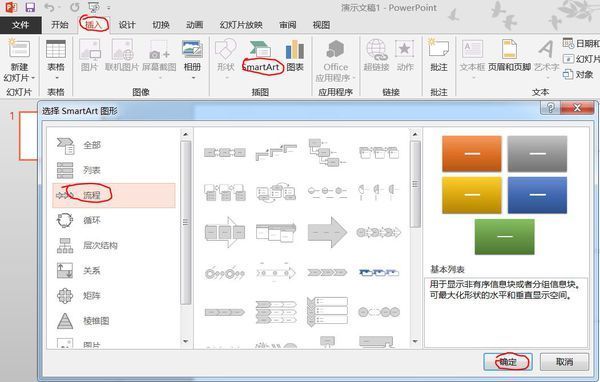Click the SmartArt icon in ribbon
This screenshot has width=600, height=382.
pos(261,49)
